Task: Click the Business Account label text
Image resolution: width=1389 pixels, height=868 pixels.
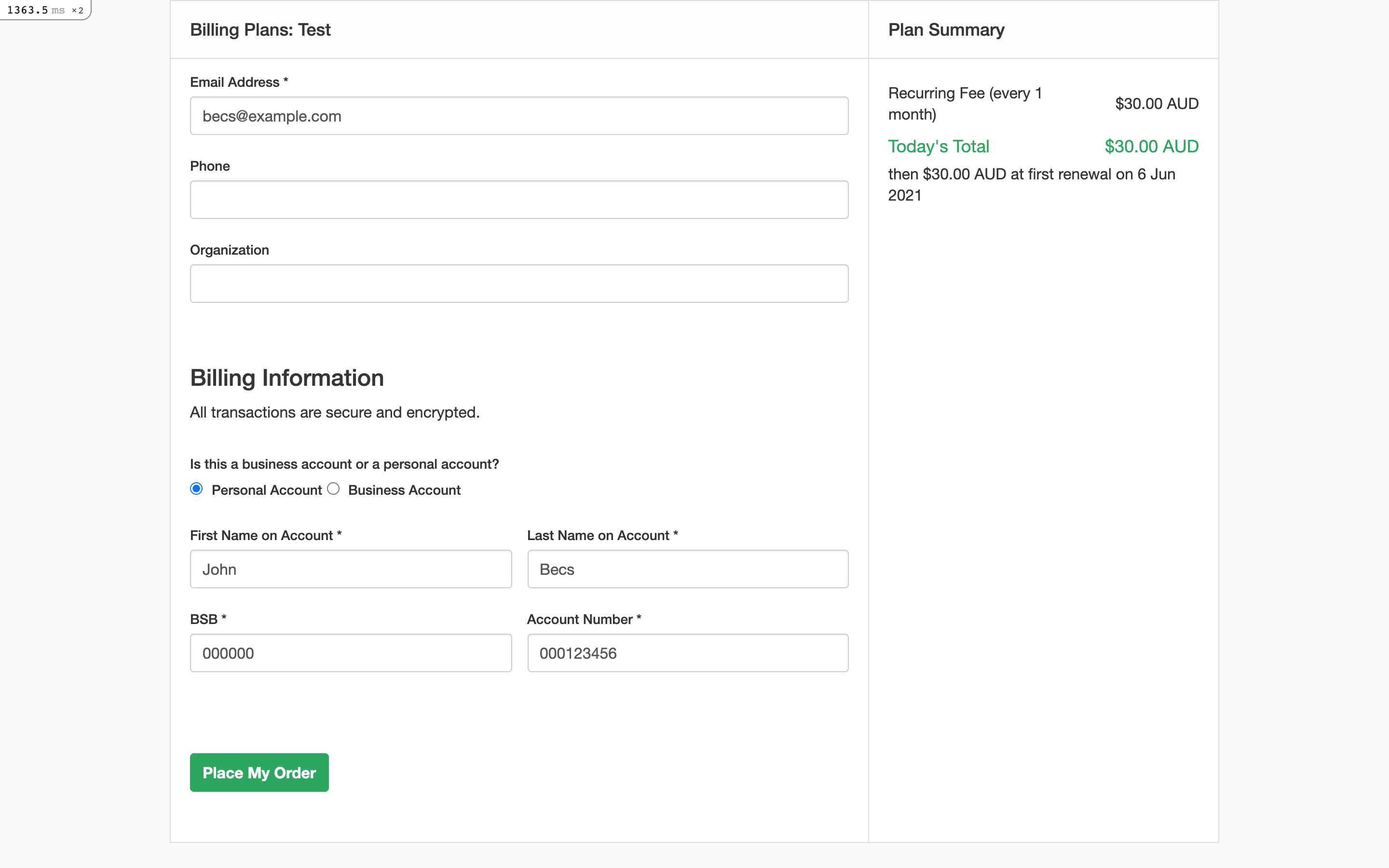Action: coord(404,490)
